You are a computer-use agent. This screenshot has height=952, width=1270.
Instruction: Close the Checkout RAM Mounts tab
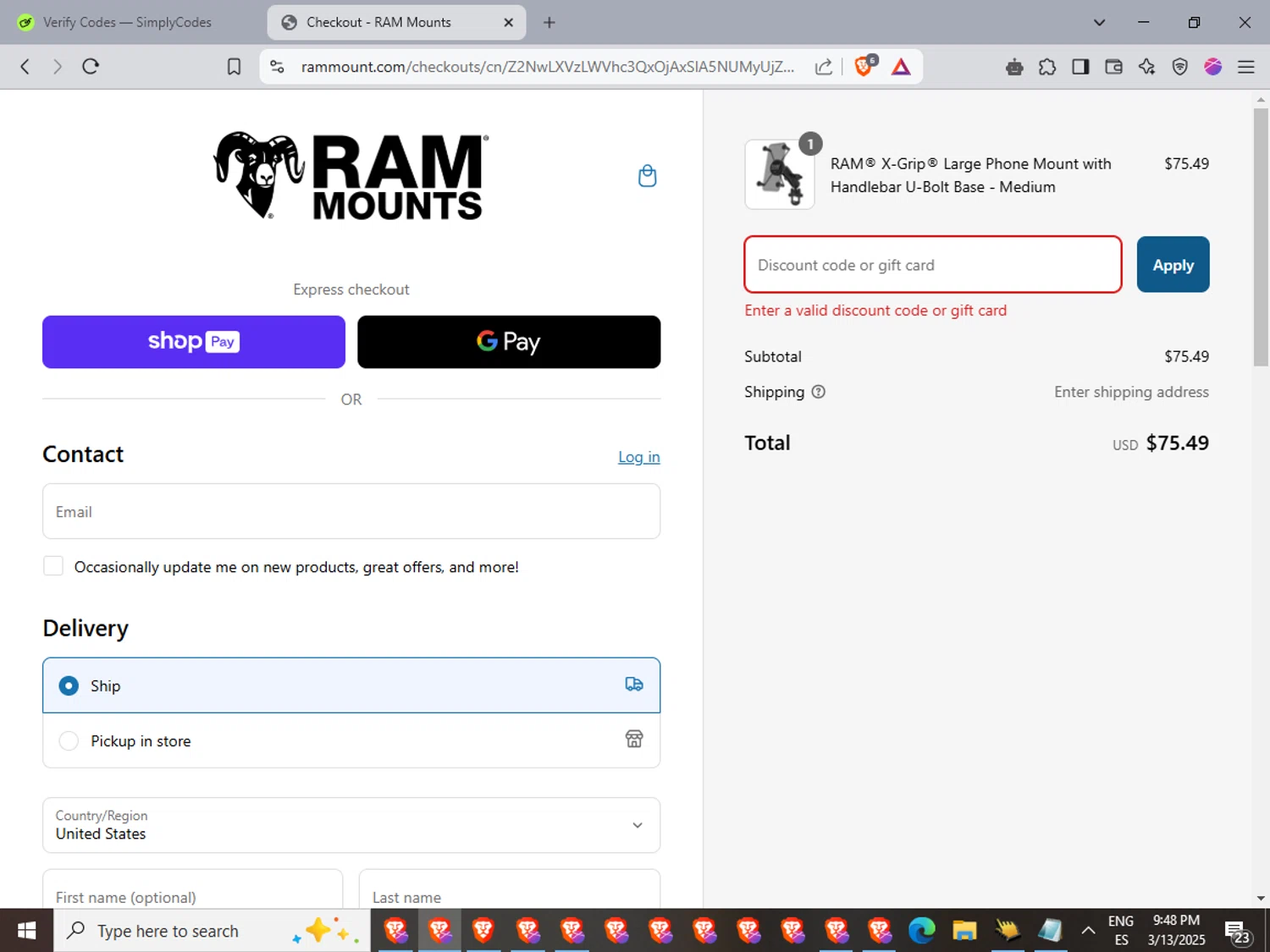(508, 23)
